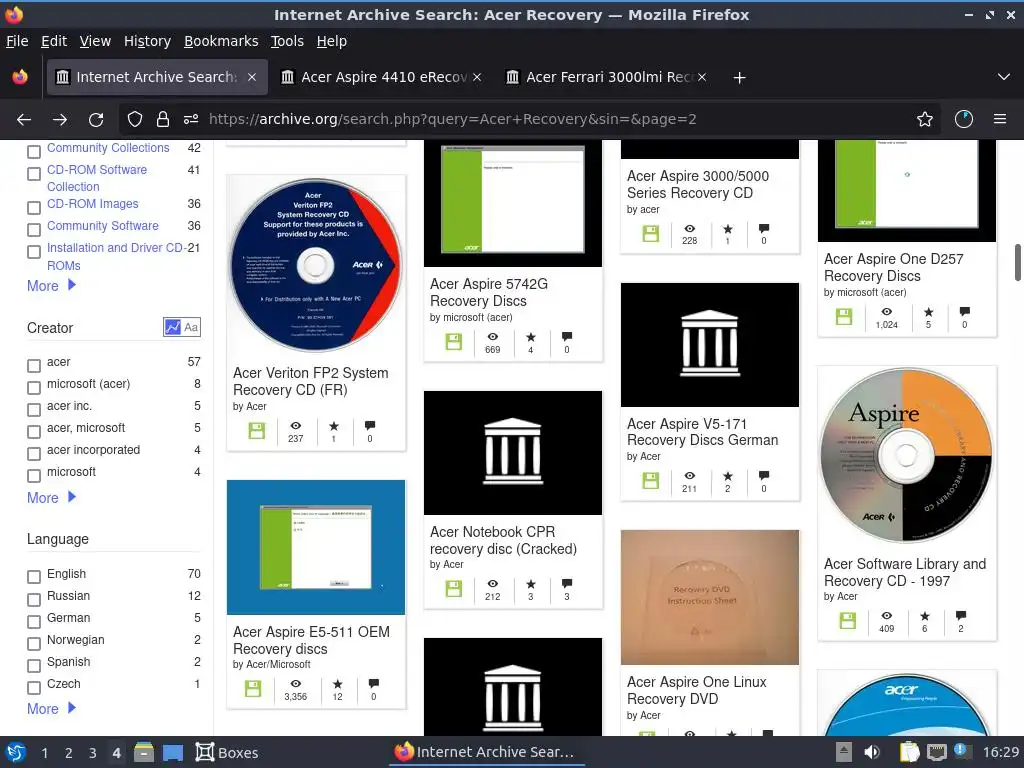The width and height of the screenshot is (1024, 768).
Task: Open the Edit menu
Action: click(54, 41)
